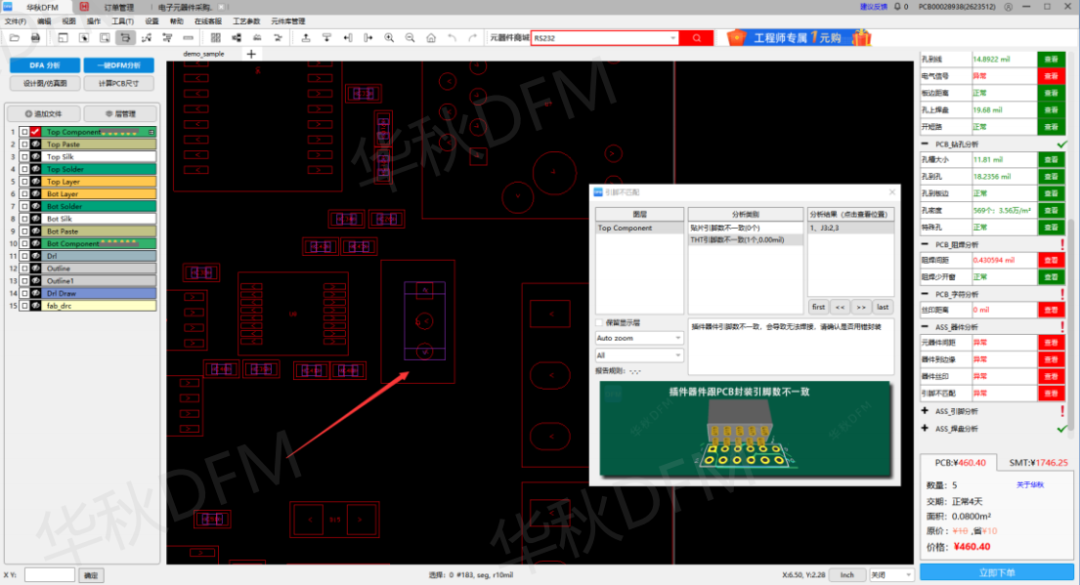The width and height of the screenshot is (1080, 585).
Task: Click the four-square grid toolbar icon
Action: click(216, 38)
